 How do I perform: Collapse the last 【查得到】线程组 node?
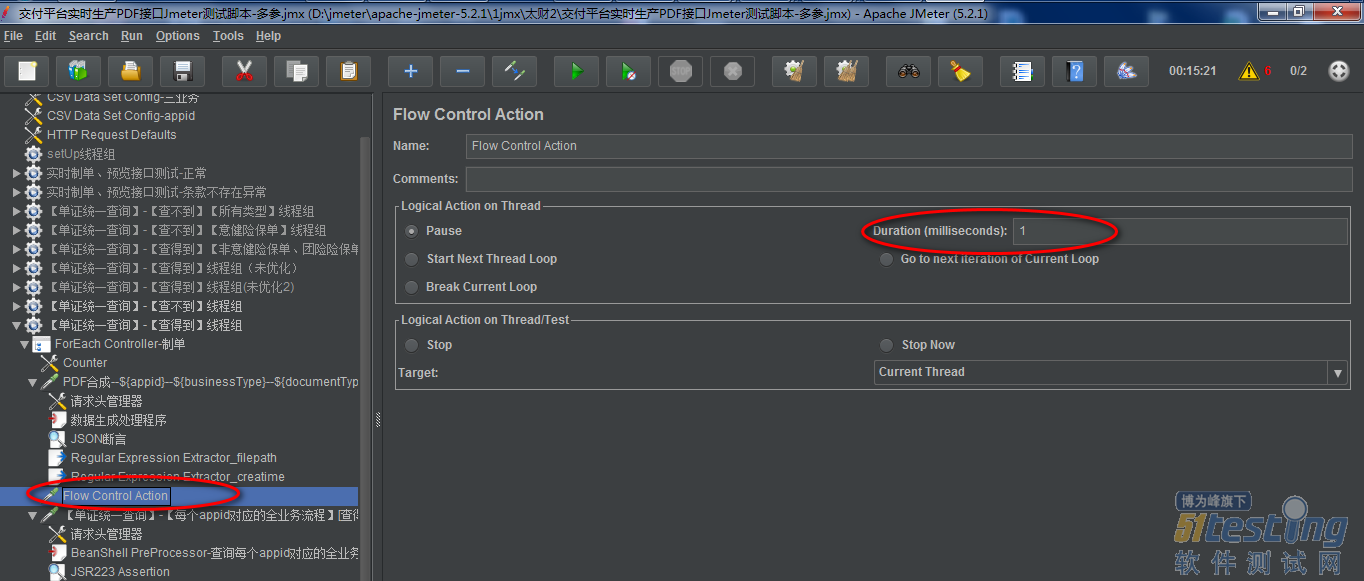(16, 325)
